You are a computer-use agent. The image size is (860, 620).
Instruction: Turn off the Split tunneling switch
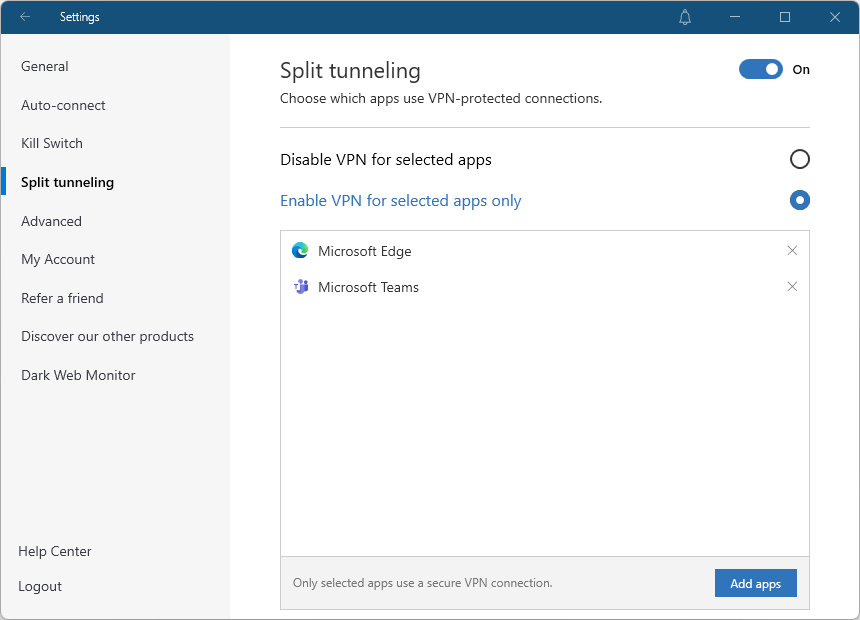pyautogui.click(x=760, y=69)
